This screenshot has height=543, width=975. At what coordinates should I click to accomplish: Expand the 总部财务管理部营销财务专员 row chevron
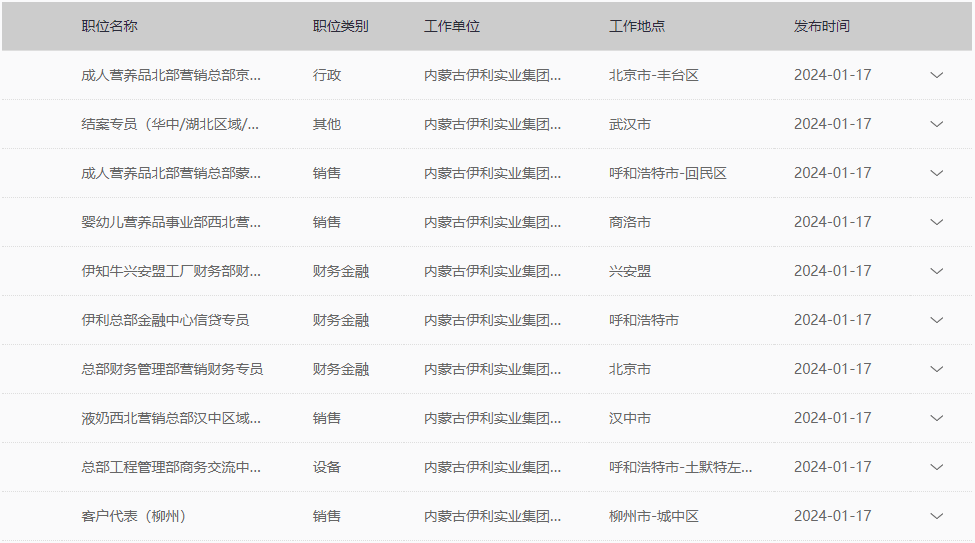point(936,369)
